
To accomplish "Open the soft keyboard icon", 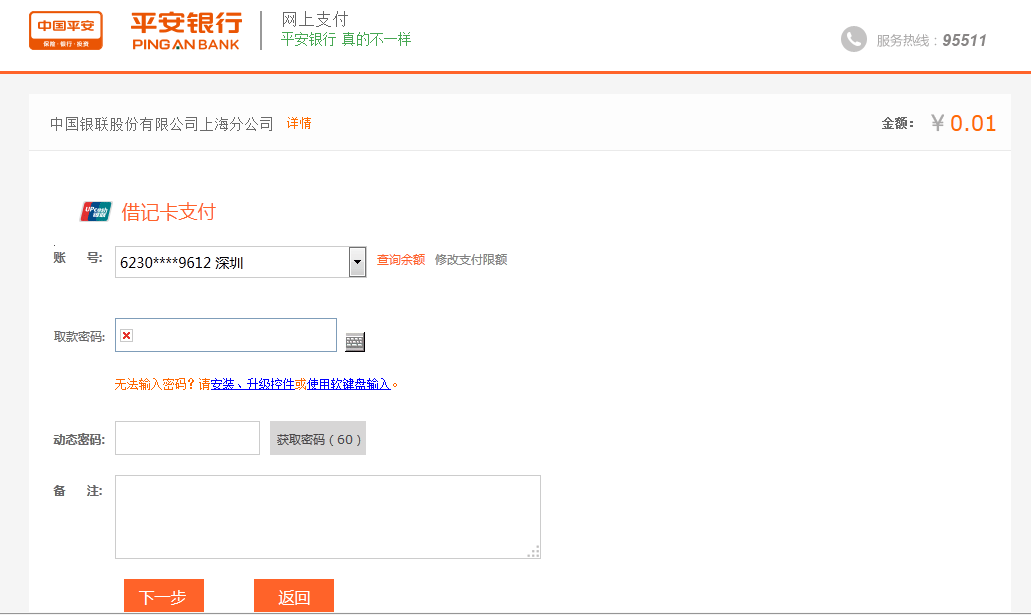I will tap(355, 342).
